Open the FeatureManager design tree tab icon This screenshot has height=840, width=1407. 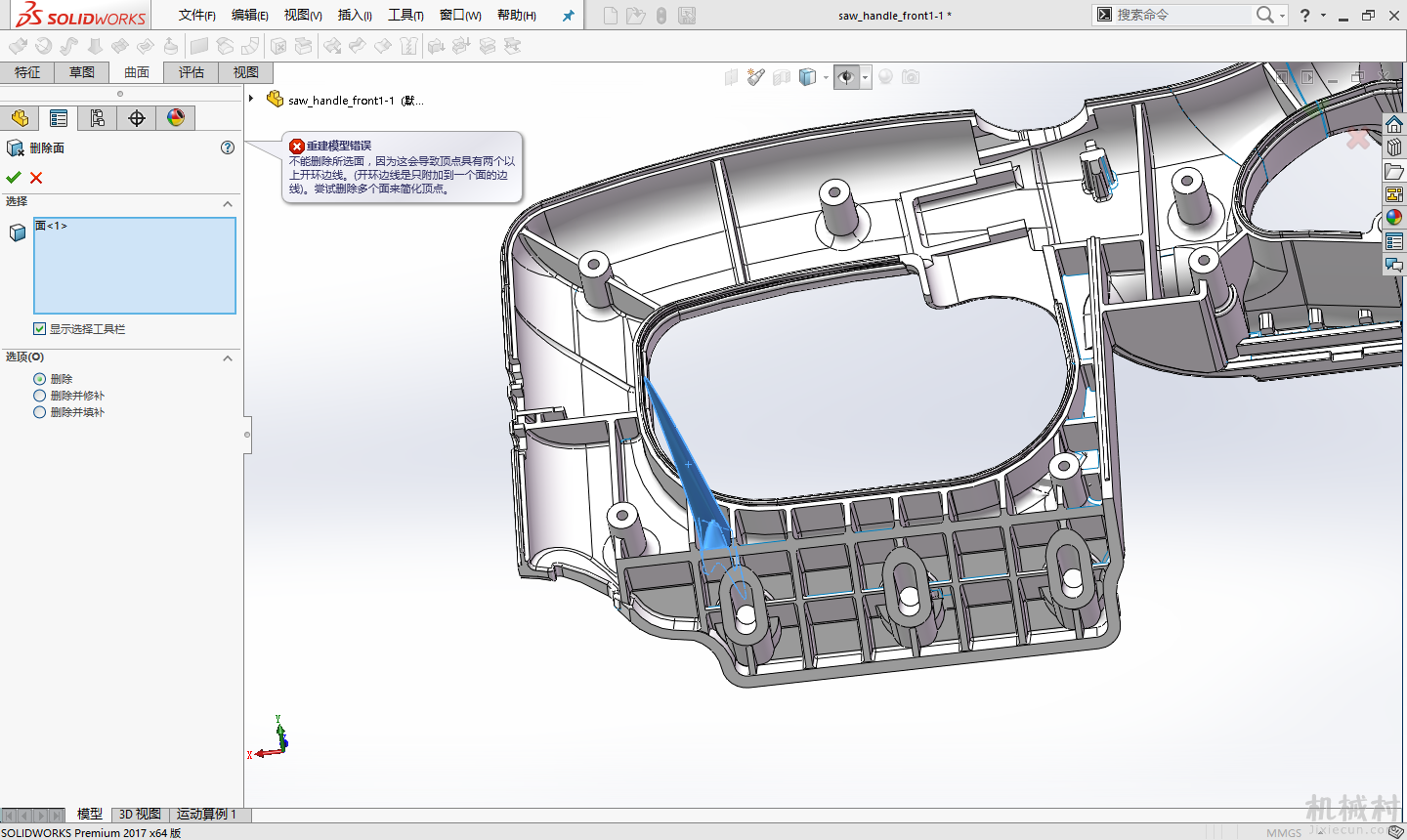pyautogui.click(x=20, y=118)
